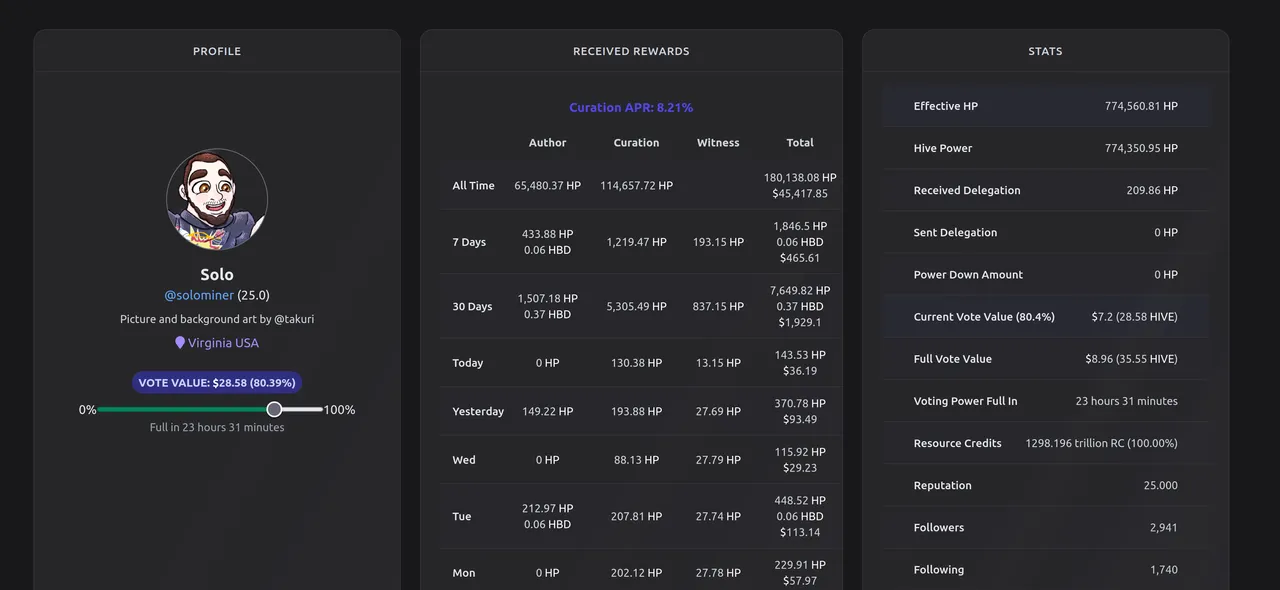The height and width of the screenshot is (590, 1280).
Task: Click the Solo profile avatar picture
Action: (x=217, y=199)
